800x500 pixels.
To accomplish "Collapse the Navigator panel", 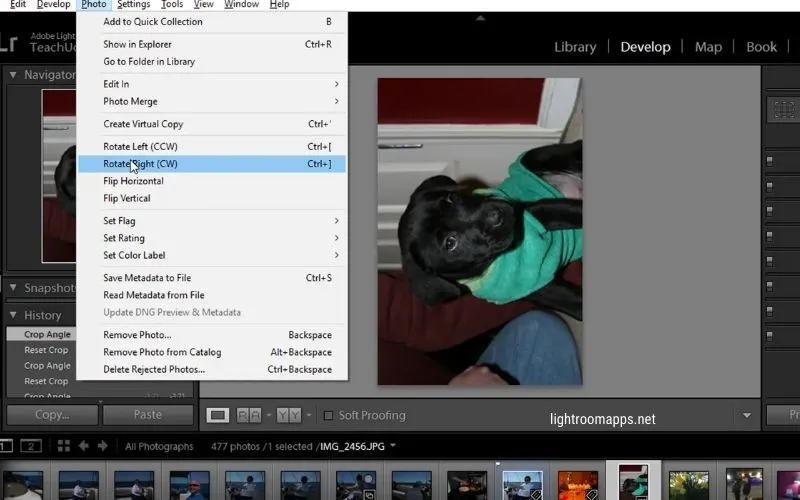I will [13, 75].
